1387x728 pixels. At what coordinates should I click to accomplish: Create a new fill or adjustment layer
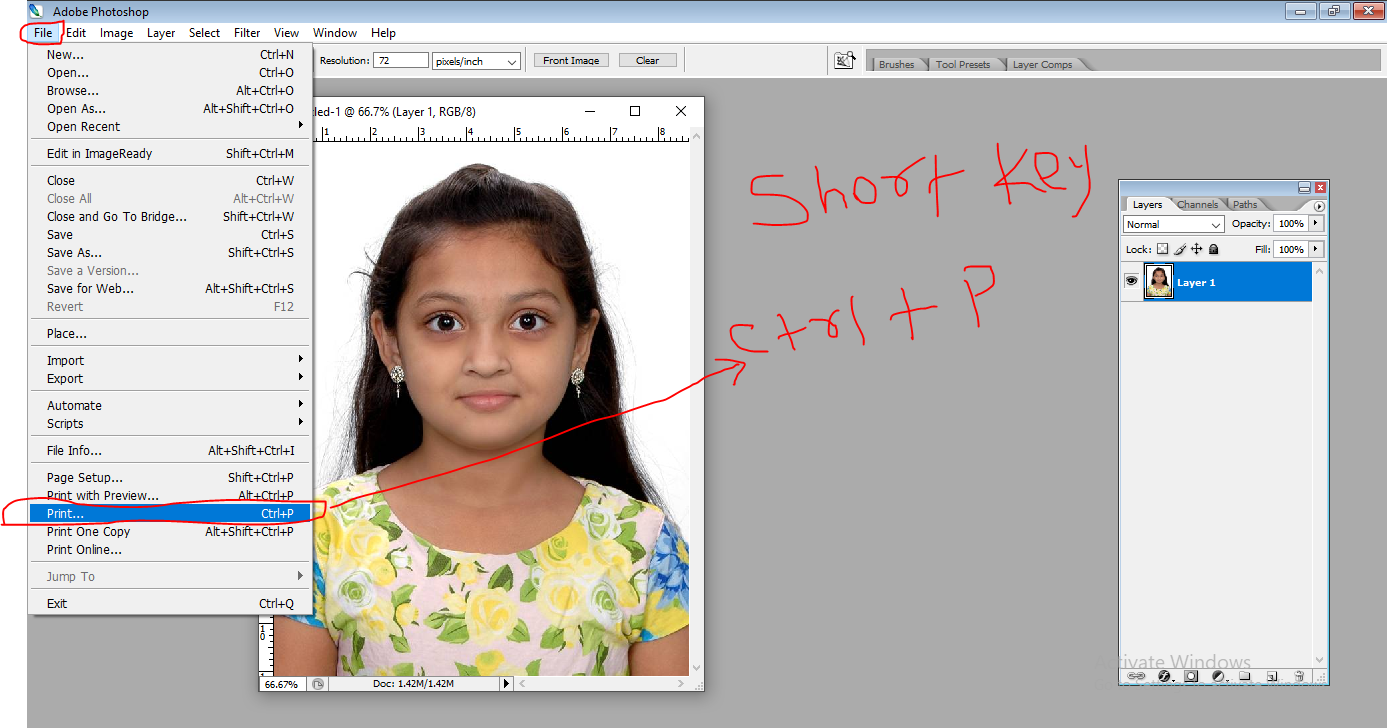1218,676
